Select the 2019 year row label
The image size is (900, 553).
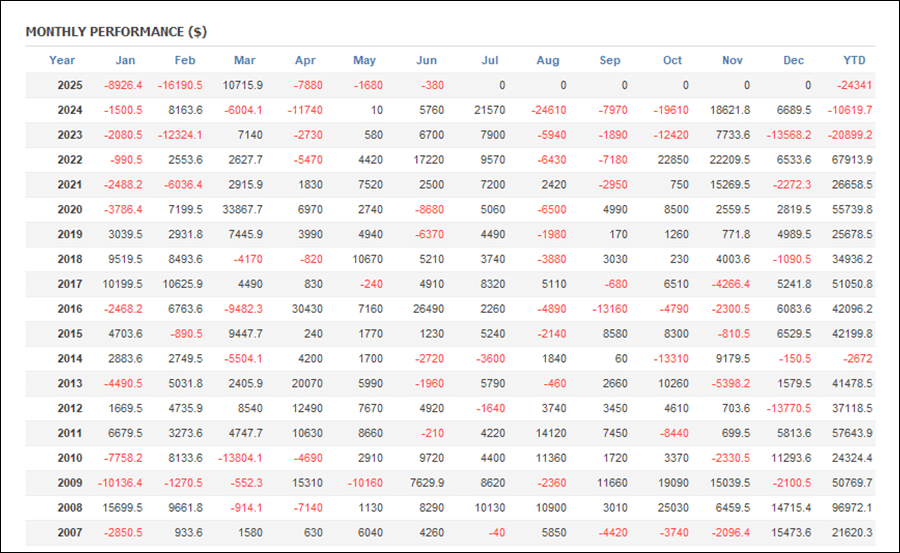point(70,234)
